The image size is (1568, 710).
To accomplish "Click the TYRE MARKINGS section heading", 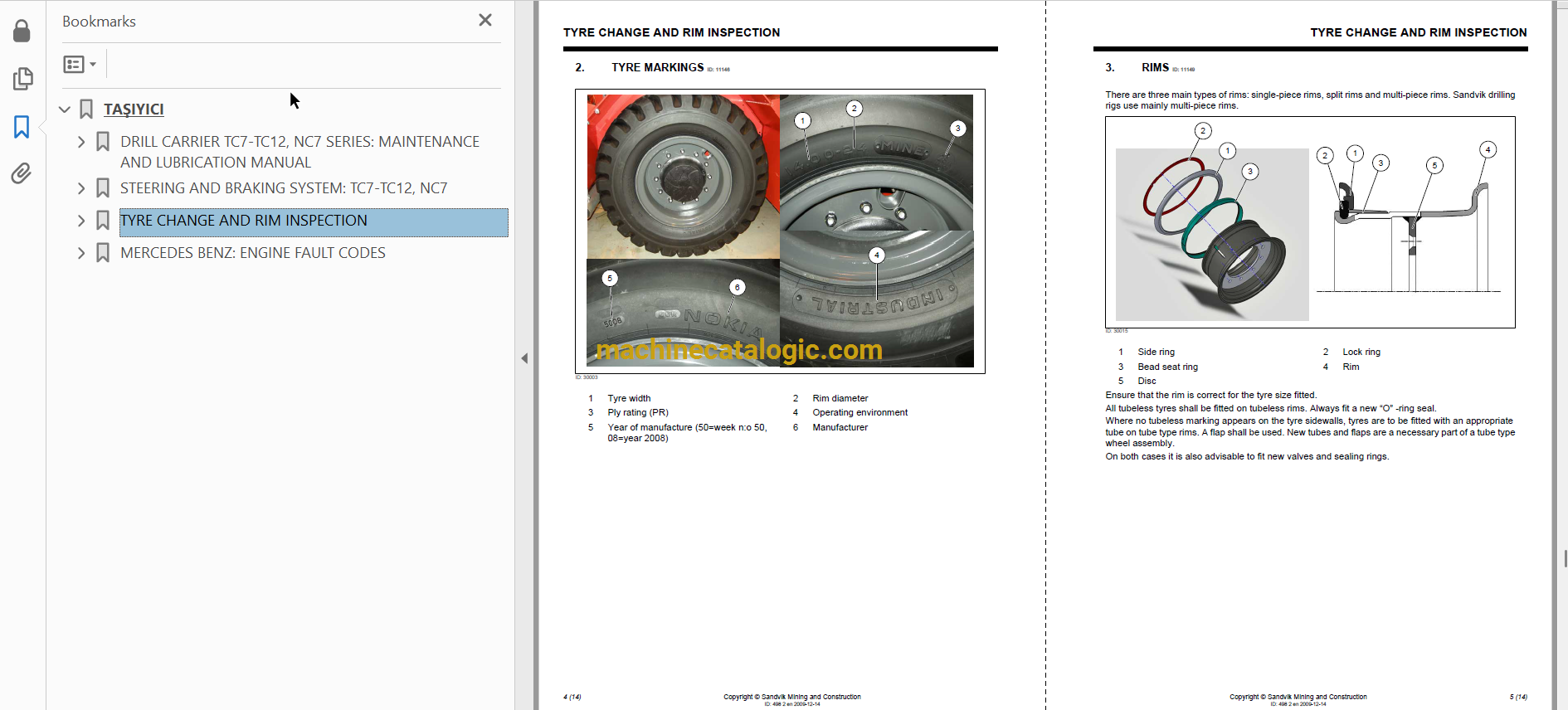I will click(x=658, y=67).
